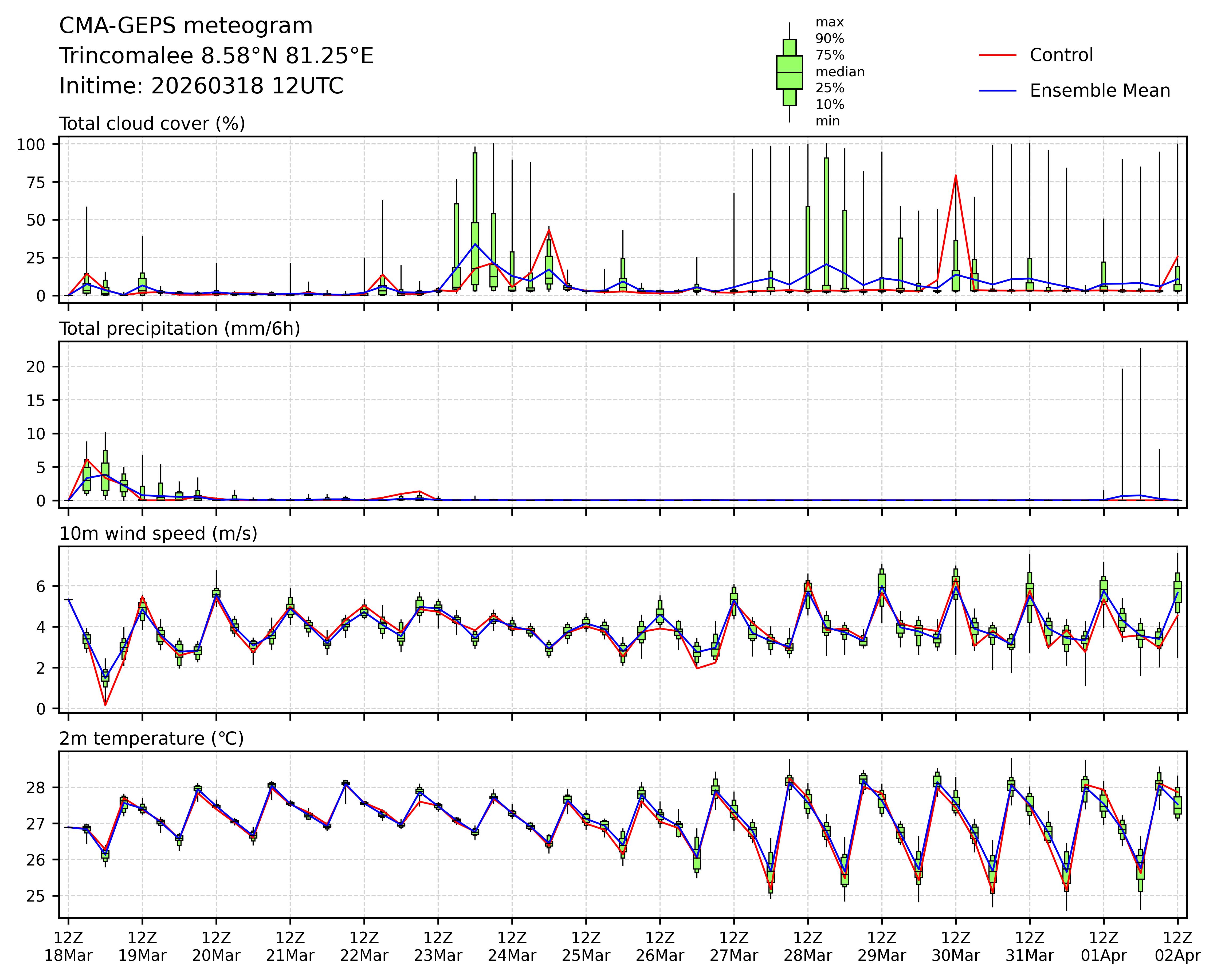The width and height of the screenshot is (1217, 980).
Task: Click the blue Ensemble Mean legend line
Action: [x=997, y=91]
